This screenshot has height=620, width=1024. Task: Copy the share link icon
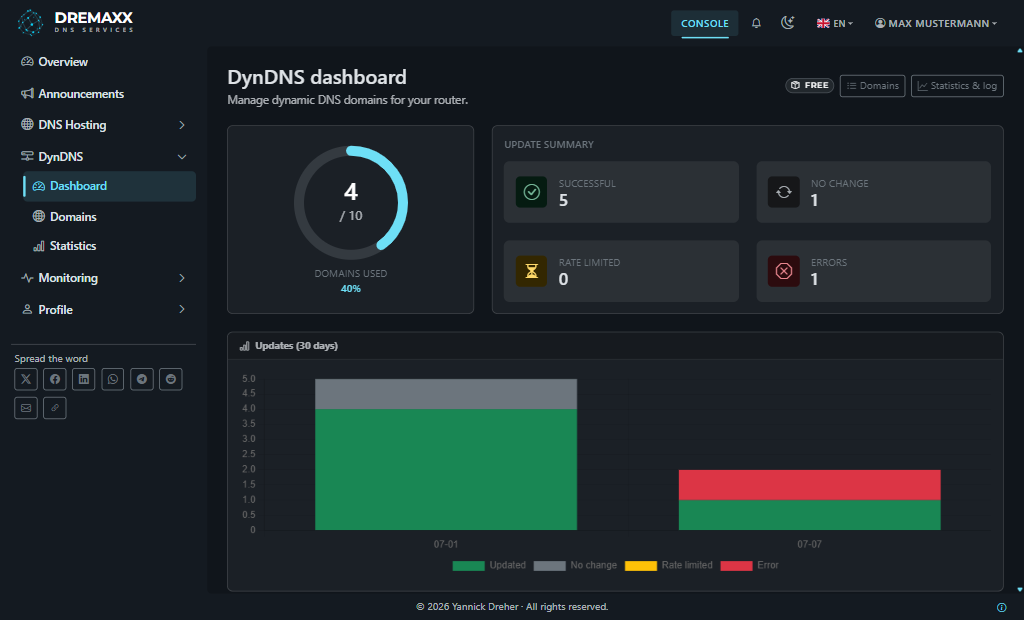[x=55, y=408]
